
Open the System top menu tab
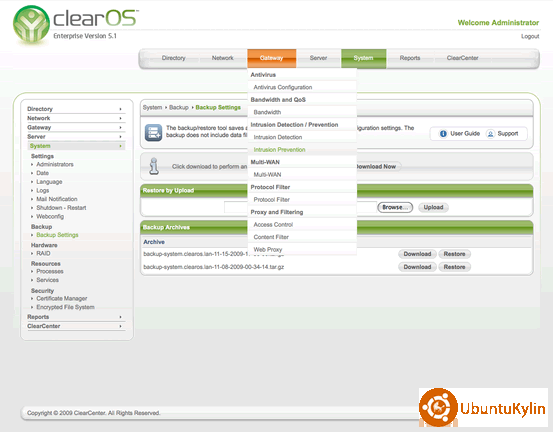point(364,58)
